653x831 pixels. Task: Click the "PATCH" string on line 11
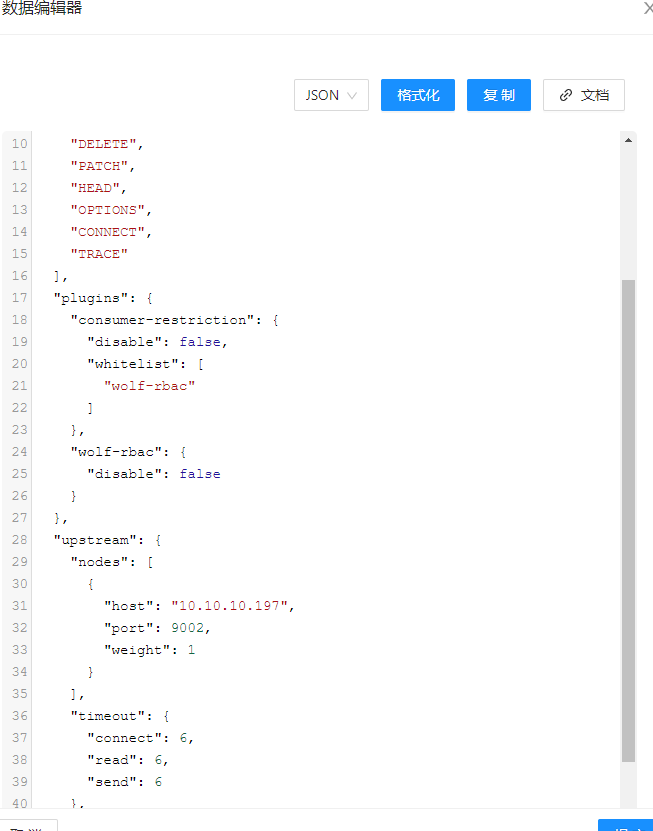pyautogui.click(x=99, y=166)
